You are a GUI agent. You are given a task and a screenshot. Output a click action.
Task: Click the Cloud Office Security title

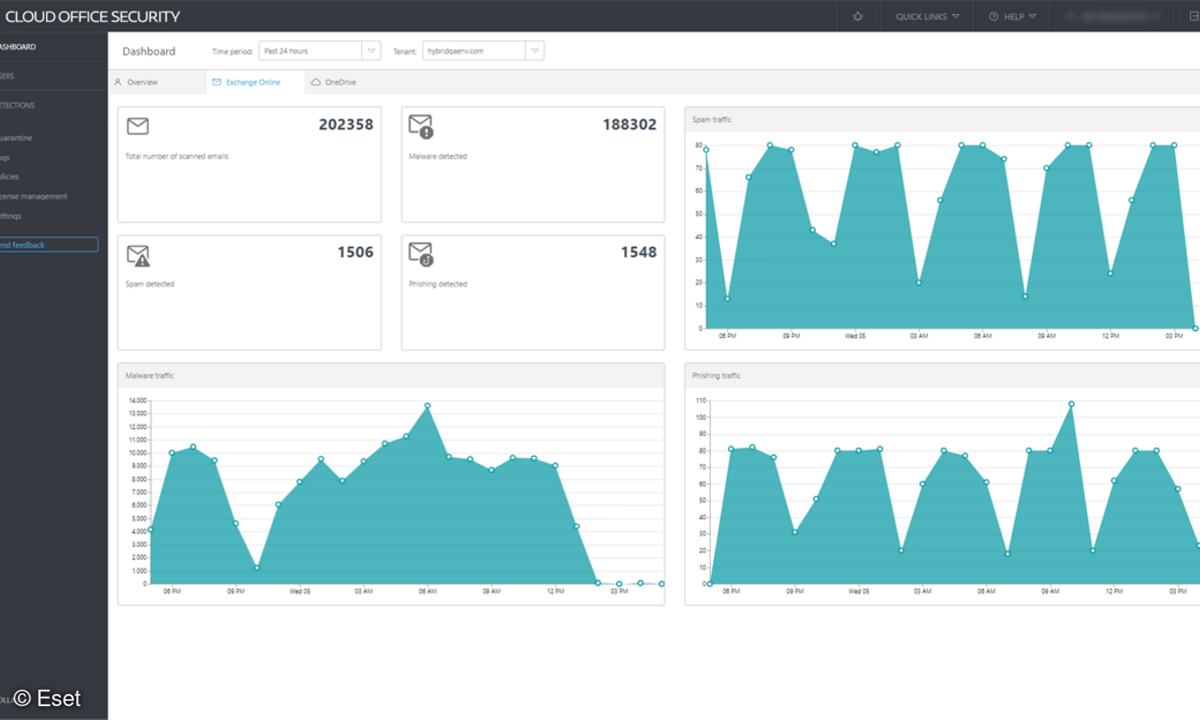point(93,16)
